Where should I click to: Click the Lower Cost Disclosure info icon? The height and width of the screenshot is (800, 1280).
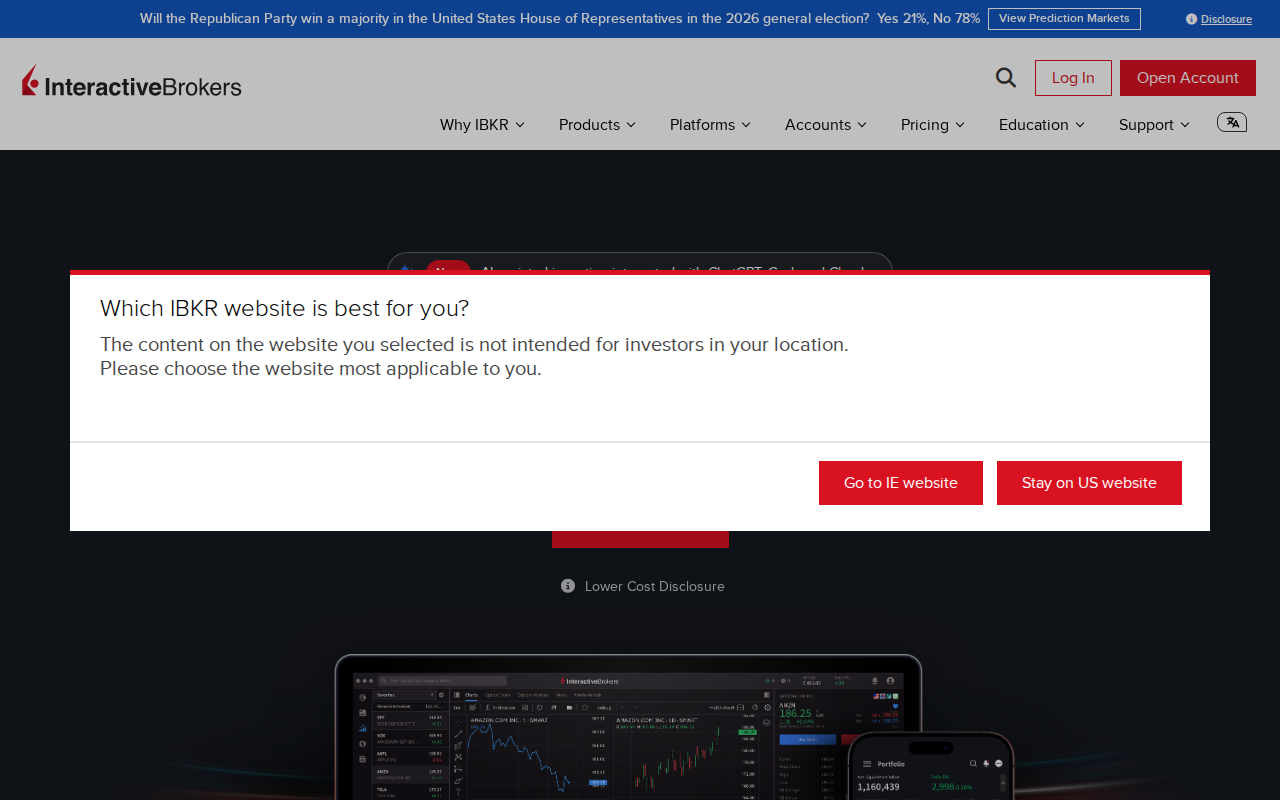568,586
